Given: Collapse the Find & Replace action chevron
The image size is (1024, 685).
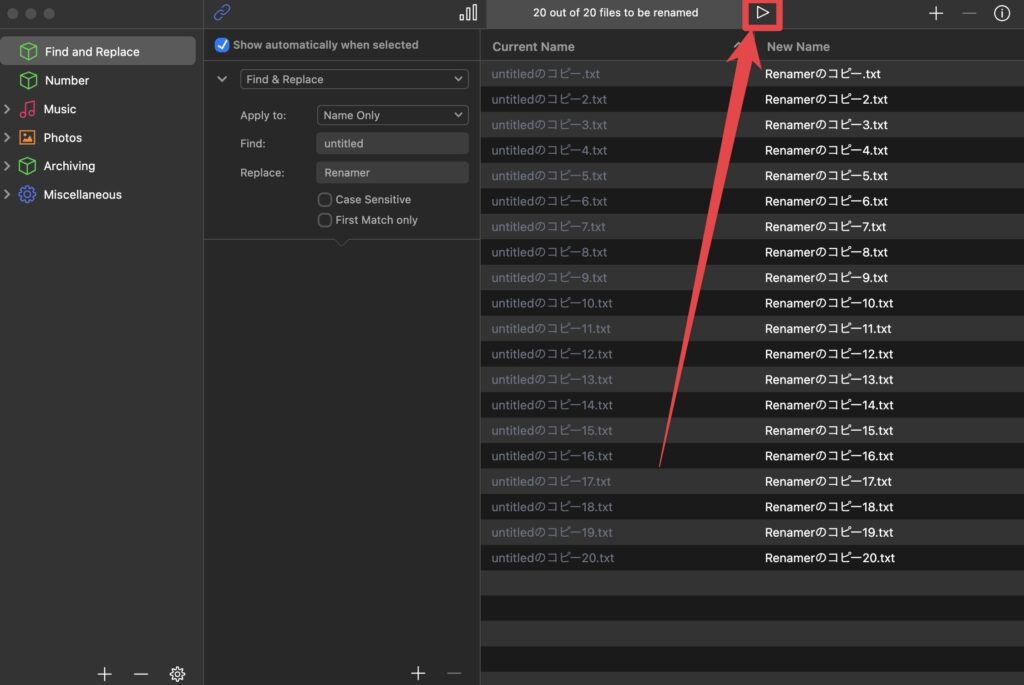Looking at the screenshot, I should click(x=222, y=79).
